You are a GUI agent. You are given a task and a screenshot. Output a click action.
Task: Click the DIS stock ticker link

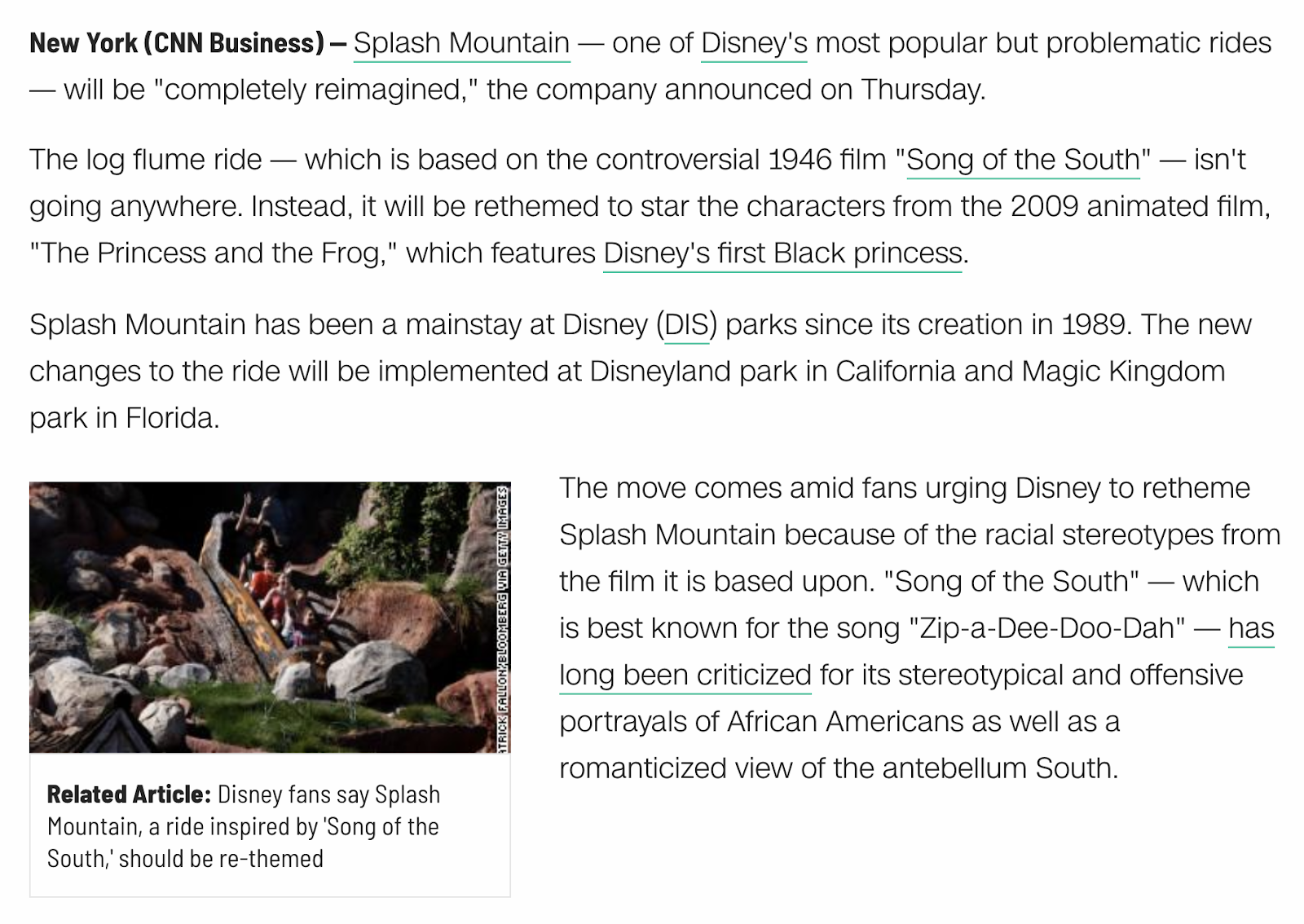pos(686,325)
